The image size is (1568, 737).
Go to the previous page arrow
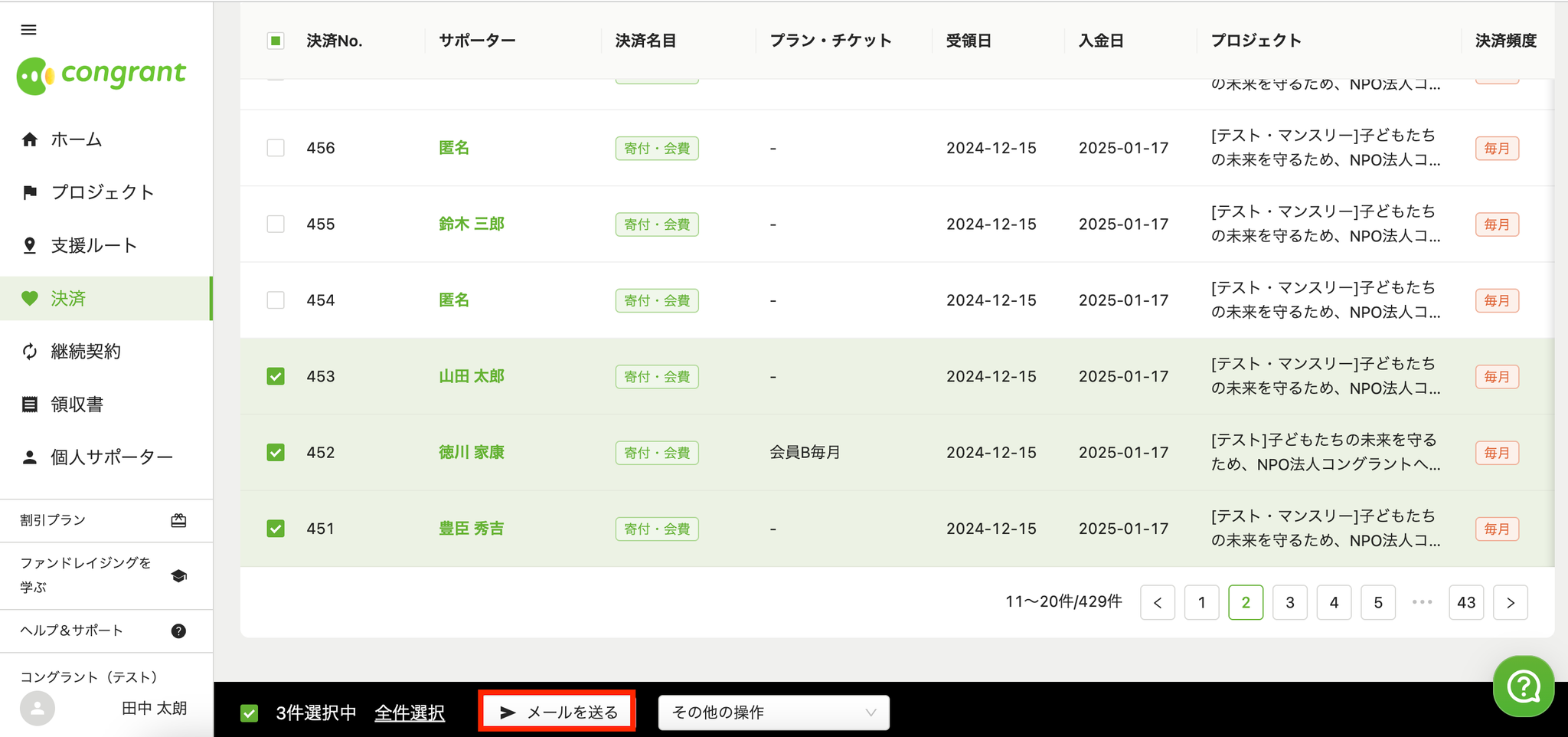(x=1158, y=602)
